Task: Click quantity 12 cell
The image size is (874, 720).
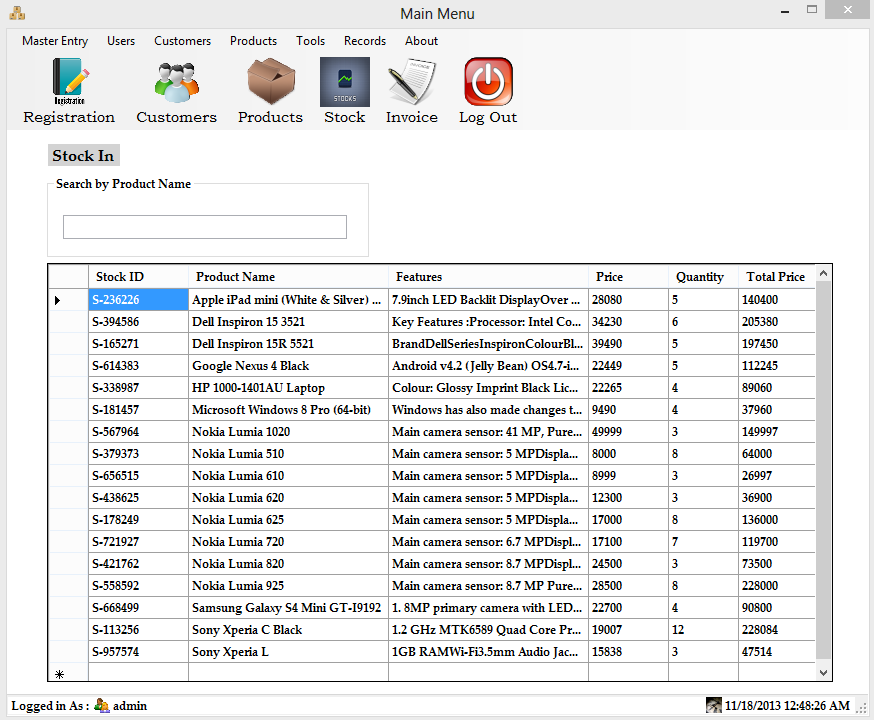Action: (703, 630)
